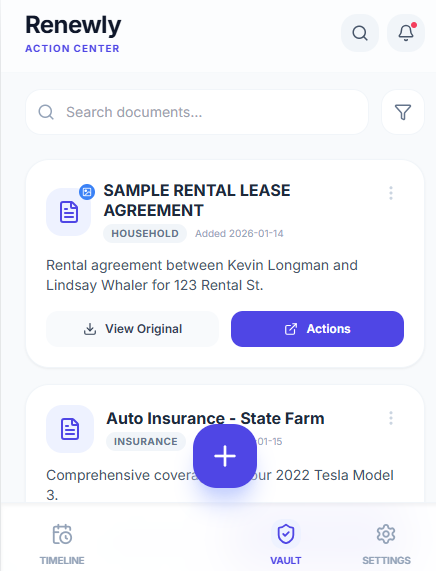Switch to the Vault tab
The height and width of the screenshot is (571, 436).
(x=286, y=543)
